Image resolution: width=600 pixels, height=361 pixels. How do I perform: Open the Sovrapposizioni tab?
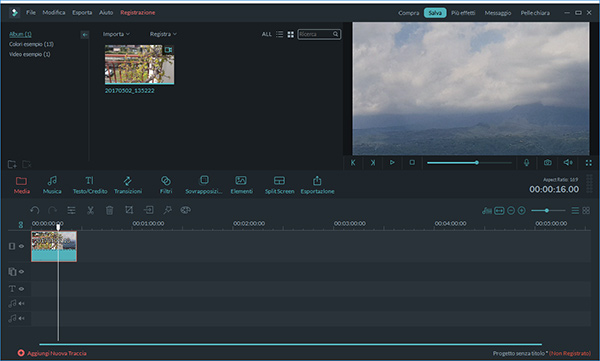204,185
